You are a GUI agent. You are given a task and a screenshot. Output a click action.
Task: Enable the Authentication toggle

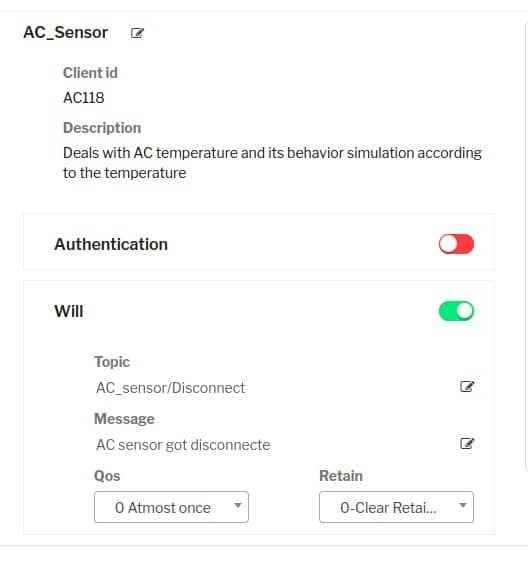click(x=456, y=244)
